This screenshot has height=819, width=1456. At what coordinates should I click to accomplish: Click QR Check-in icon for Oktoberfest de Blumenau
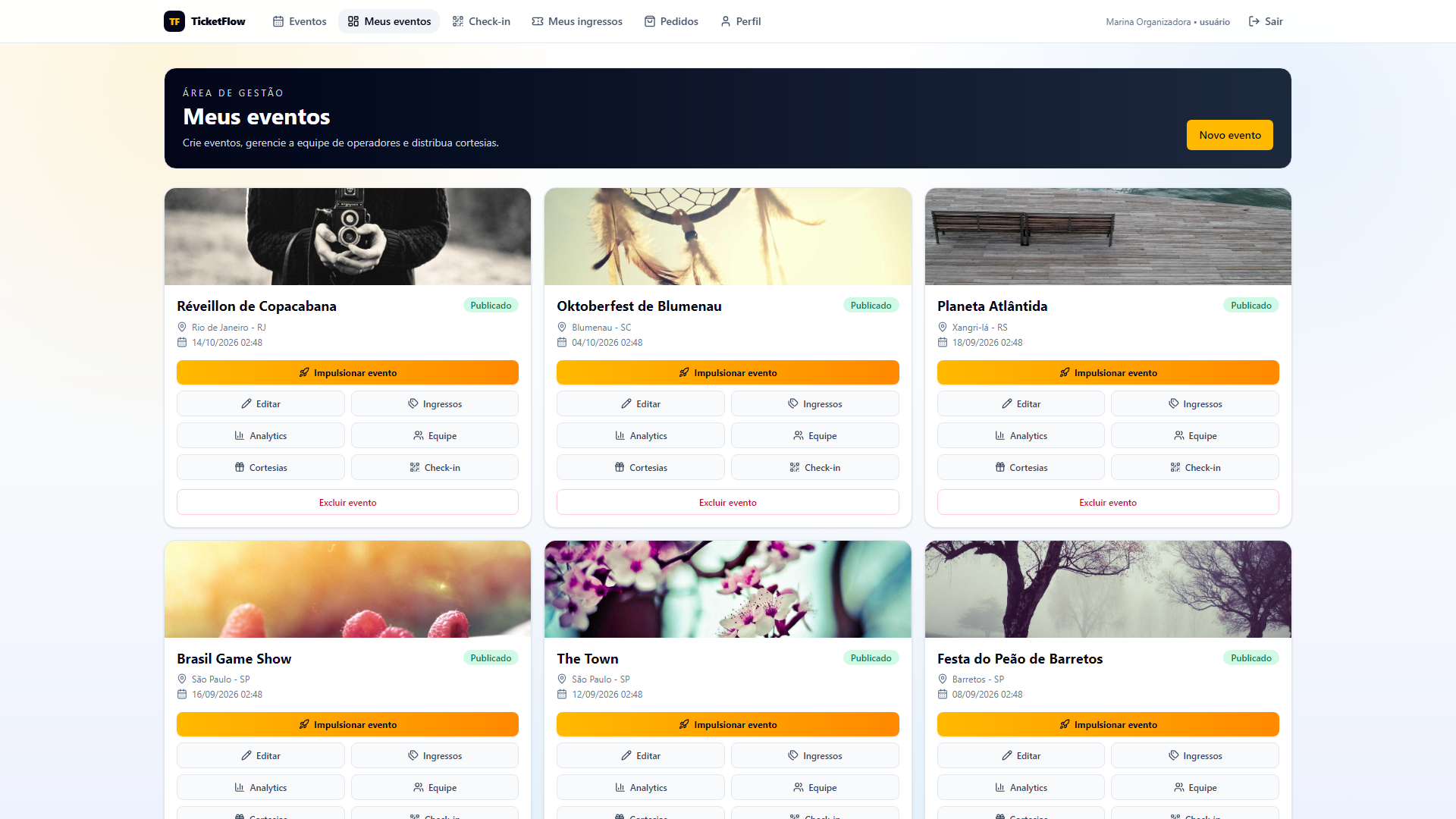(x=795, y=467)
